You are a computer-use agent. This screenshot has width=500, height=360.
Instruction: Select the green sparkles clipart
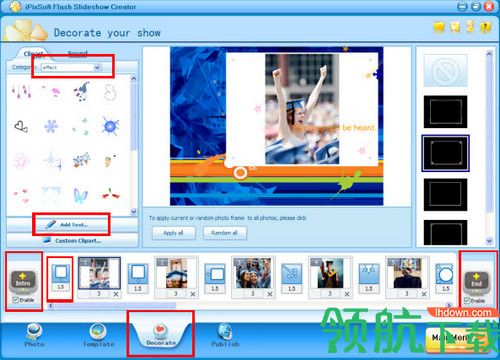pyautogui.click(x=81, y=127)
